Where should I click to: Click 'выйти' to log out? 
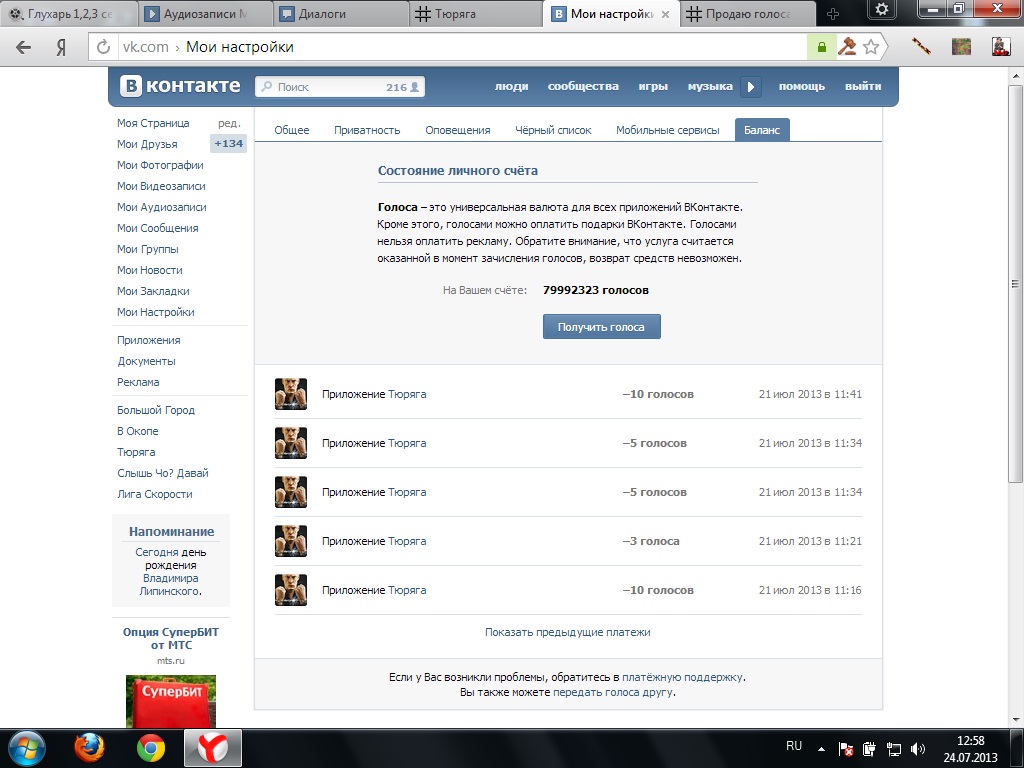(x=863, y=86)
